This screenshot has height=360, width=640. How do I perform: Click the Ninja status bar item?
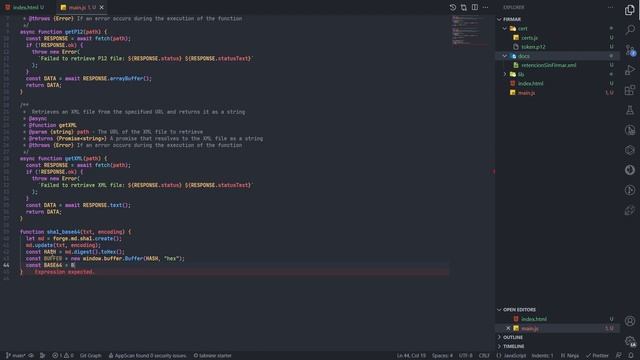pos(570,356)
